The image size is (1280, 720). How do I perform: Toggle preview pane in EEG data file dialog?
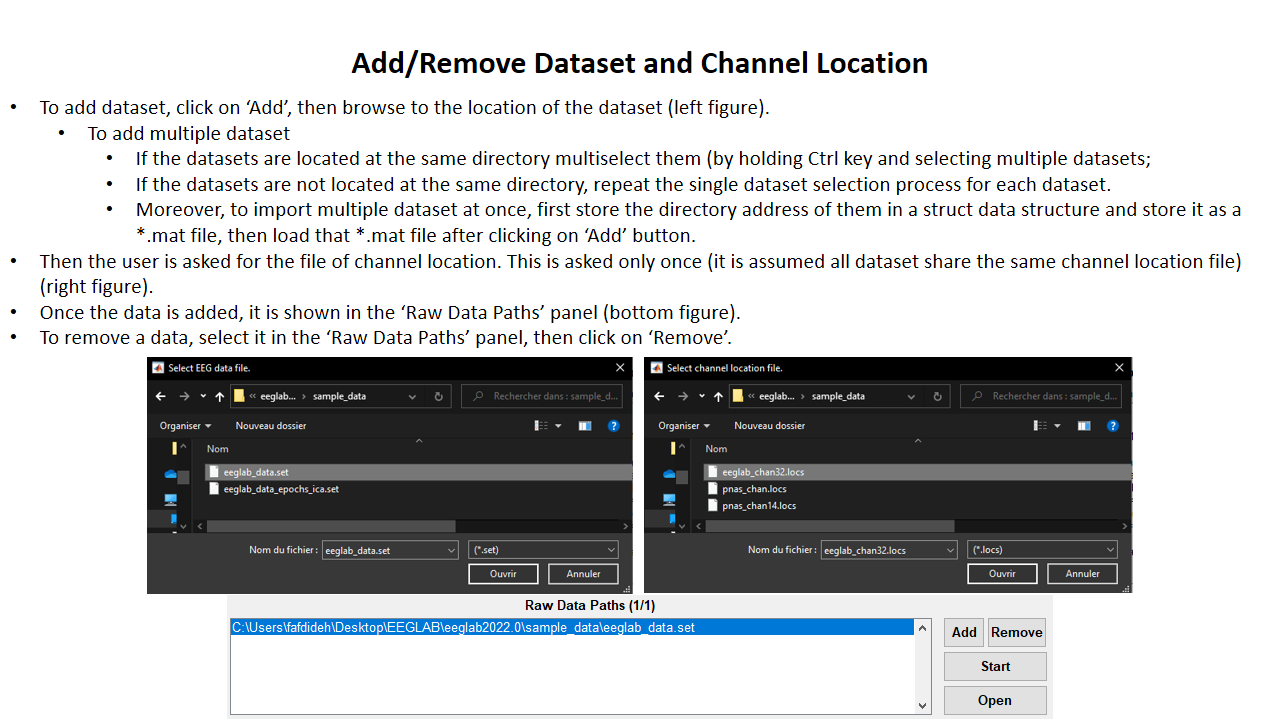coord(585,426)
